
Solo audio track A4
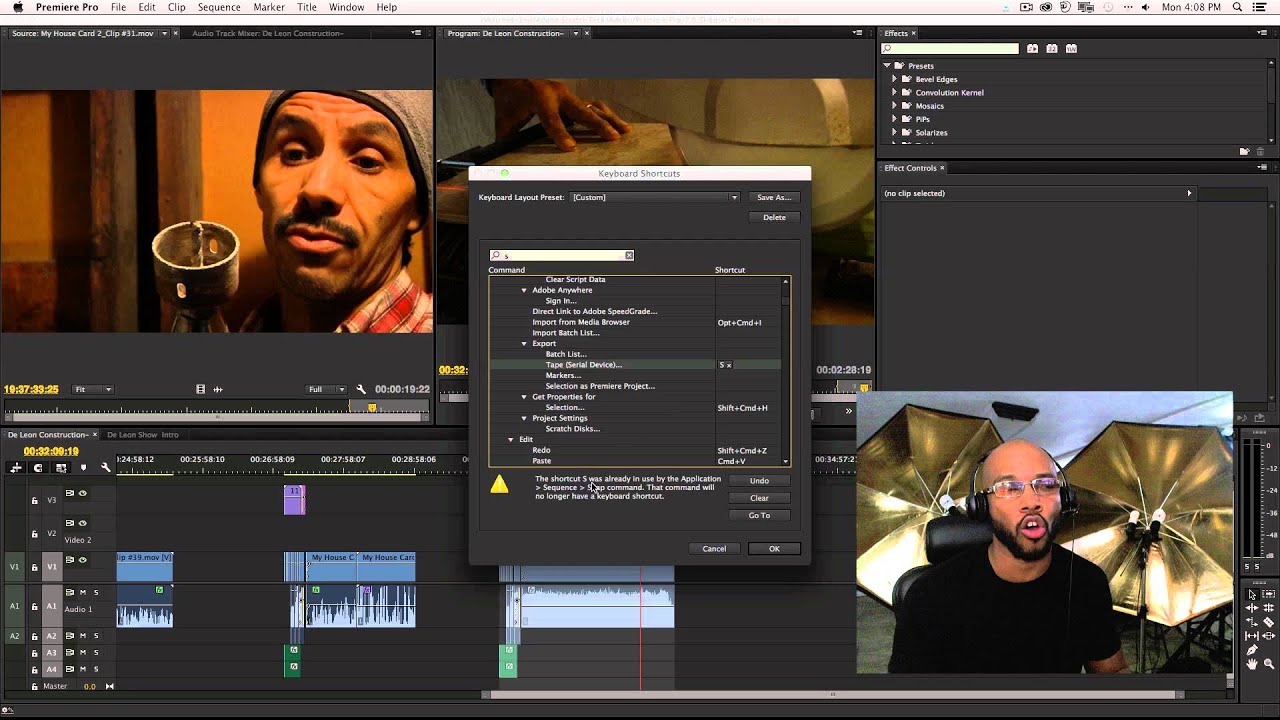[x=96, y=669]
